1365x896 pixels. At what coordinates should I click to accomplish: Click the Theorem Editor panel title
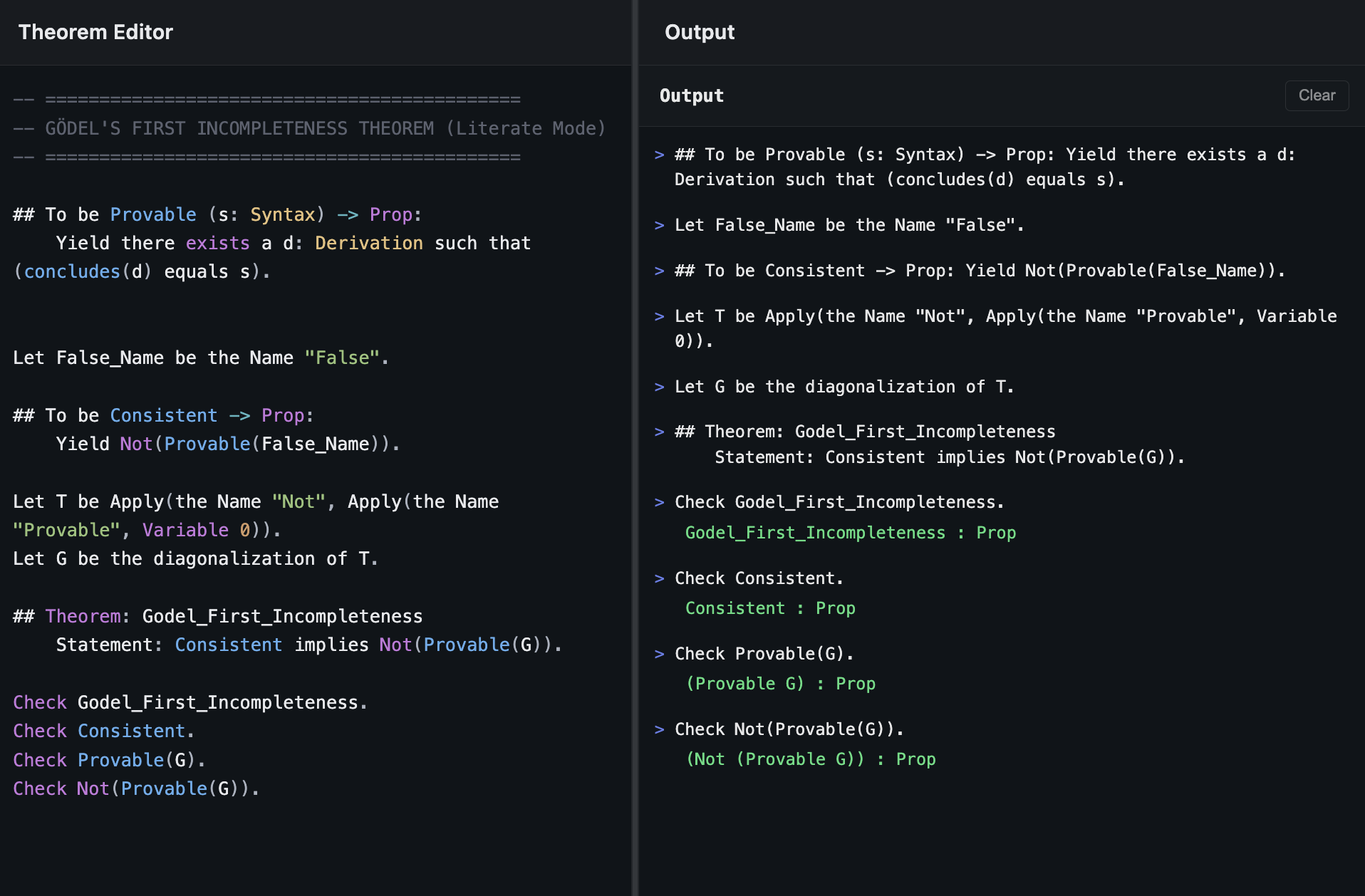95,32
